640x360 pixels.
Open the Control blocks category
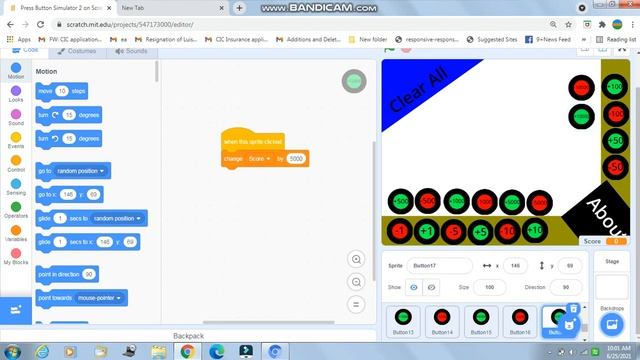[16, 164]
